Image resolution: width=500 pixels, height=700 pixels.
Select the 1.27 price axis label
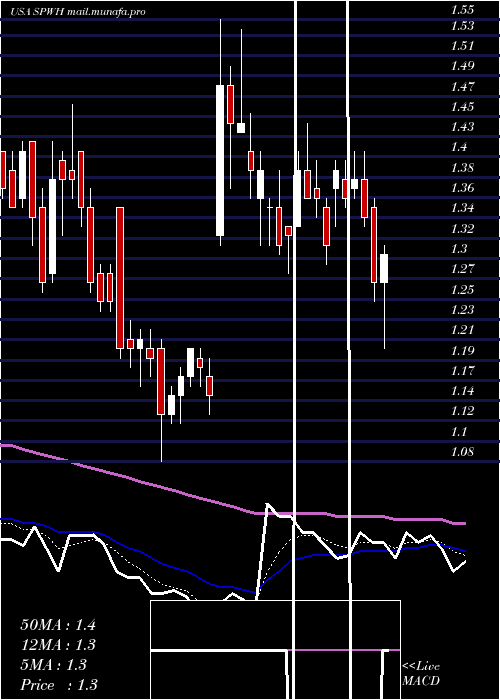point(462,269)
